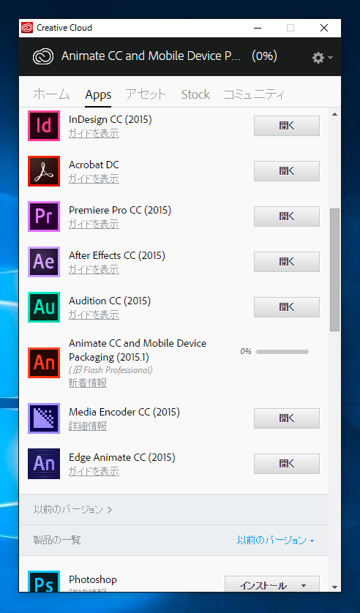The image size is (360, 613).
Task: Click After Effects ガイドを表示 link
Action: tap(94, 270)
